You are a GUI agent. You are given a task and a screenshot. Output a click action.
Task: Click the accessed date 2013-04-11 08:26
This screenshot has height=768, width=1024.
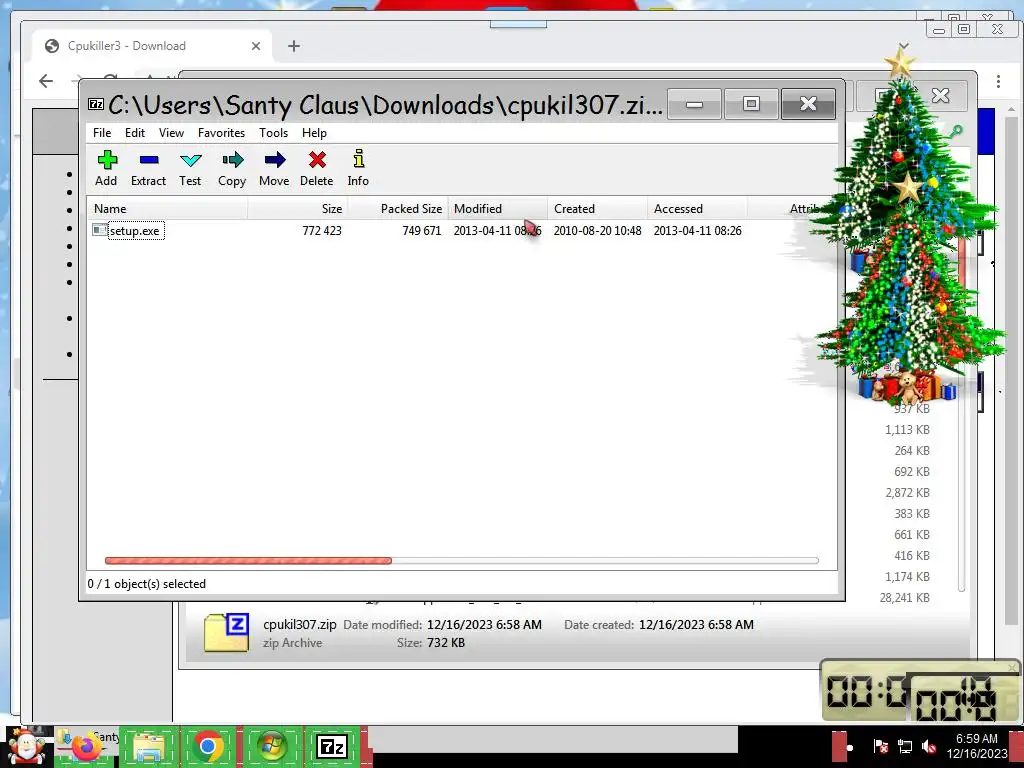697,231
